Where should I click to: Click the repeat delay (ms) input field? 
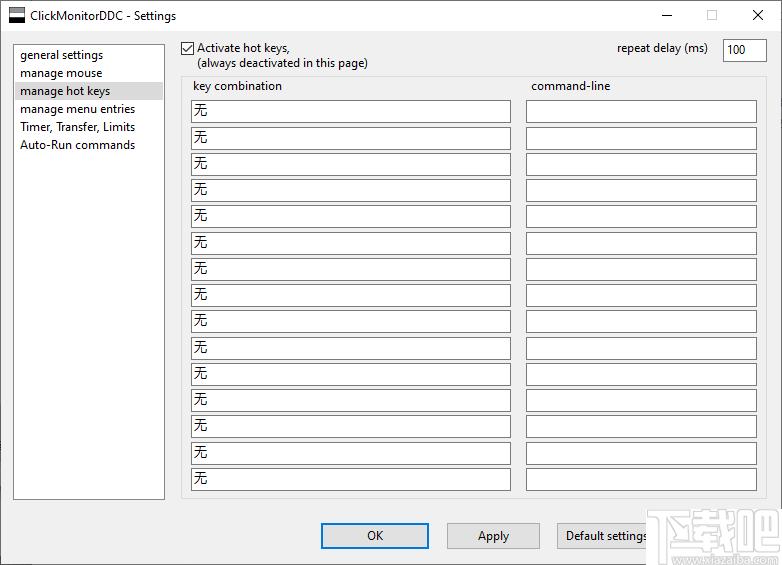(x=744, y=50)
